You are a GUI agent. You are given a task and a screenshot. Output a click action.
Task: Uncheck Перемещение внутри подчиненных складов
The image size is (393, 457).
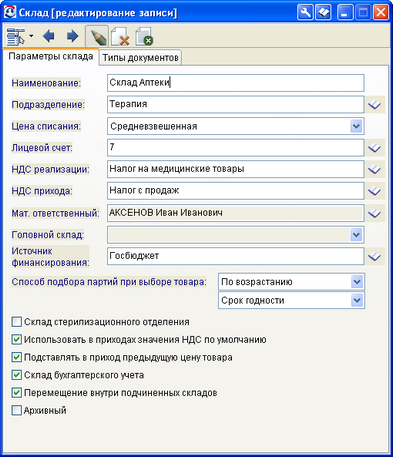[16, 393]
